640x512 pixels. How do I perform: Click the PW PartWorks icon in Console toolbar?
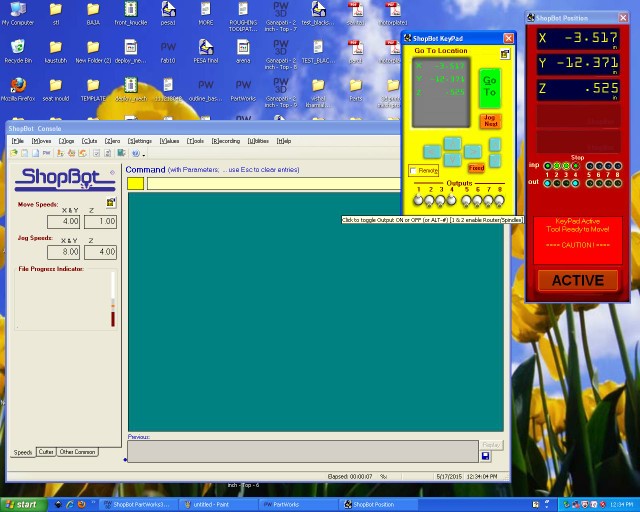(47, 153)
